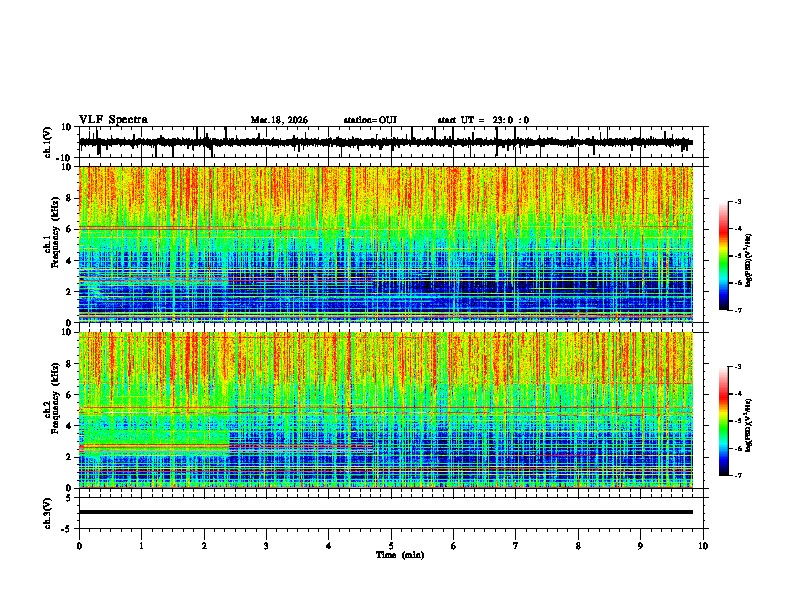Click the ch.1 colorbar log(PSD) label

click(x=749, y=260)
